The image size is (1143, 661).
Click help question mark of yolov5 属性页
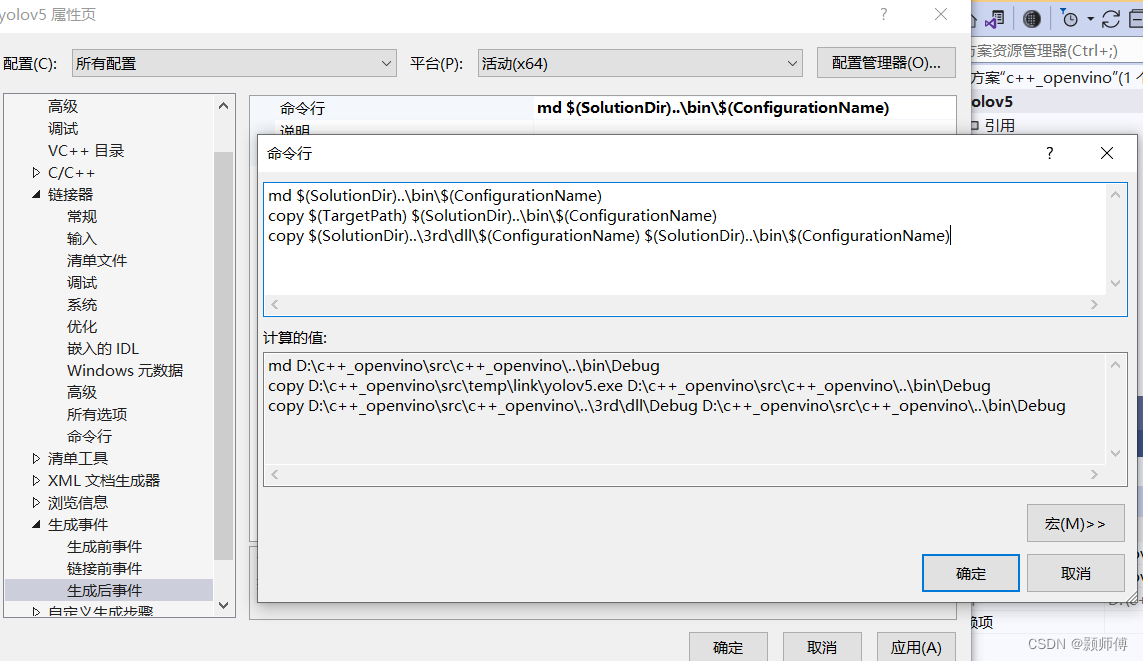tap(883, 15)
